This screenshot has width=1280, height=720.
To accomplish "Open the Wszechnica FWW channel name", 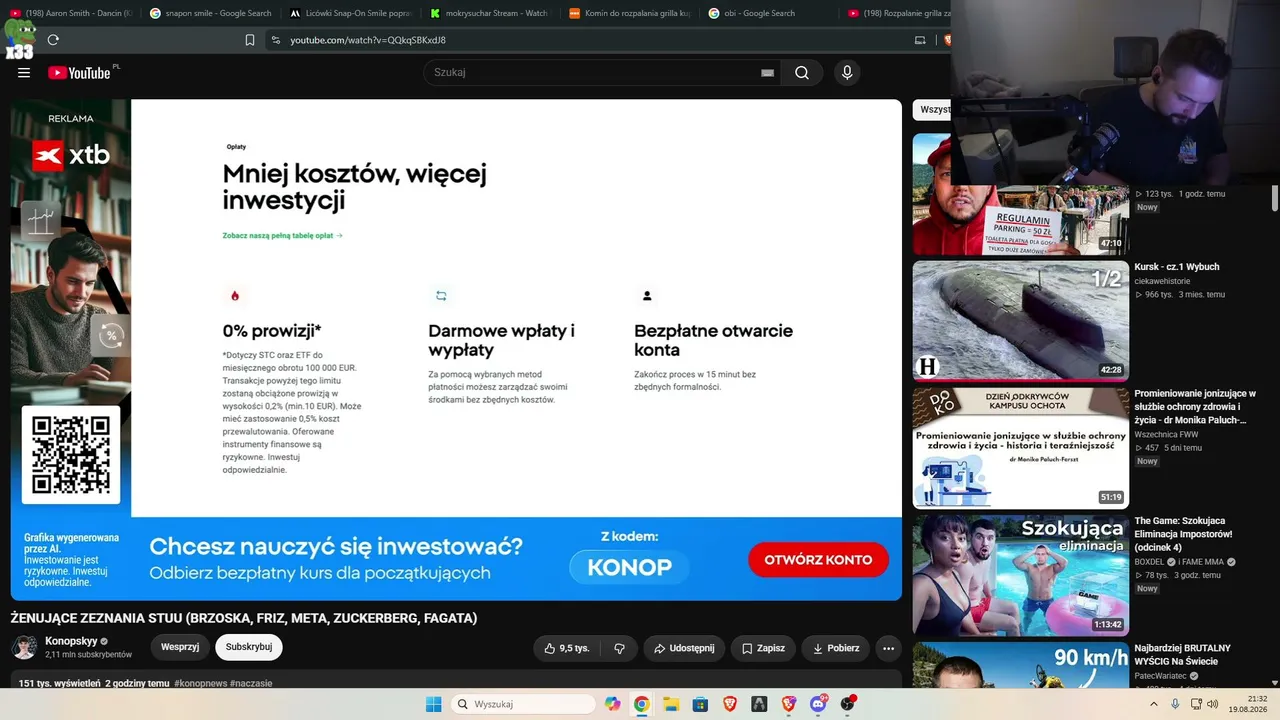I will click(1166, 434).
